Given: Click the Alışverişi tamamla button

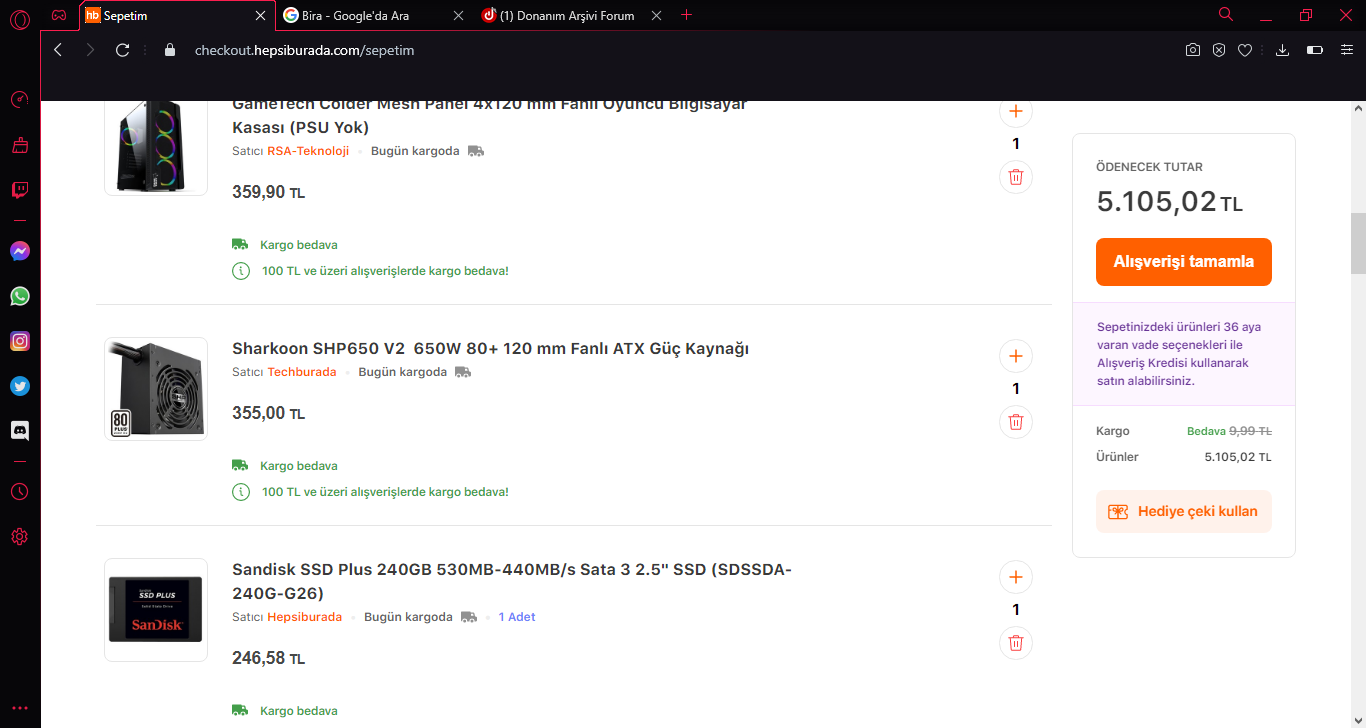Looking at the screenshot, I should tap(1184, 262).
